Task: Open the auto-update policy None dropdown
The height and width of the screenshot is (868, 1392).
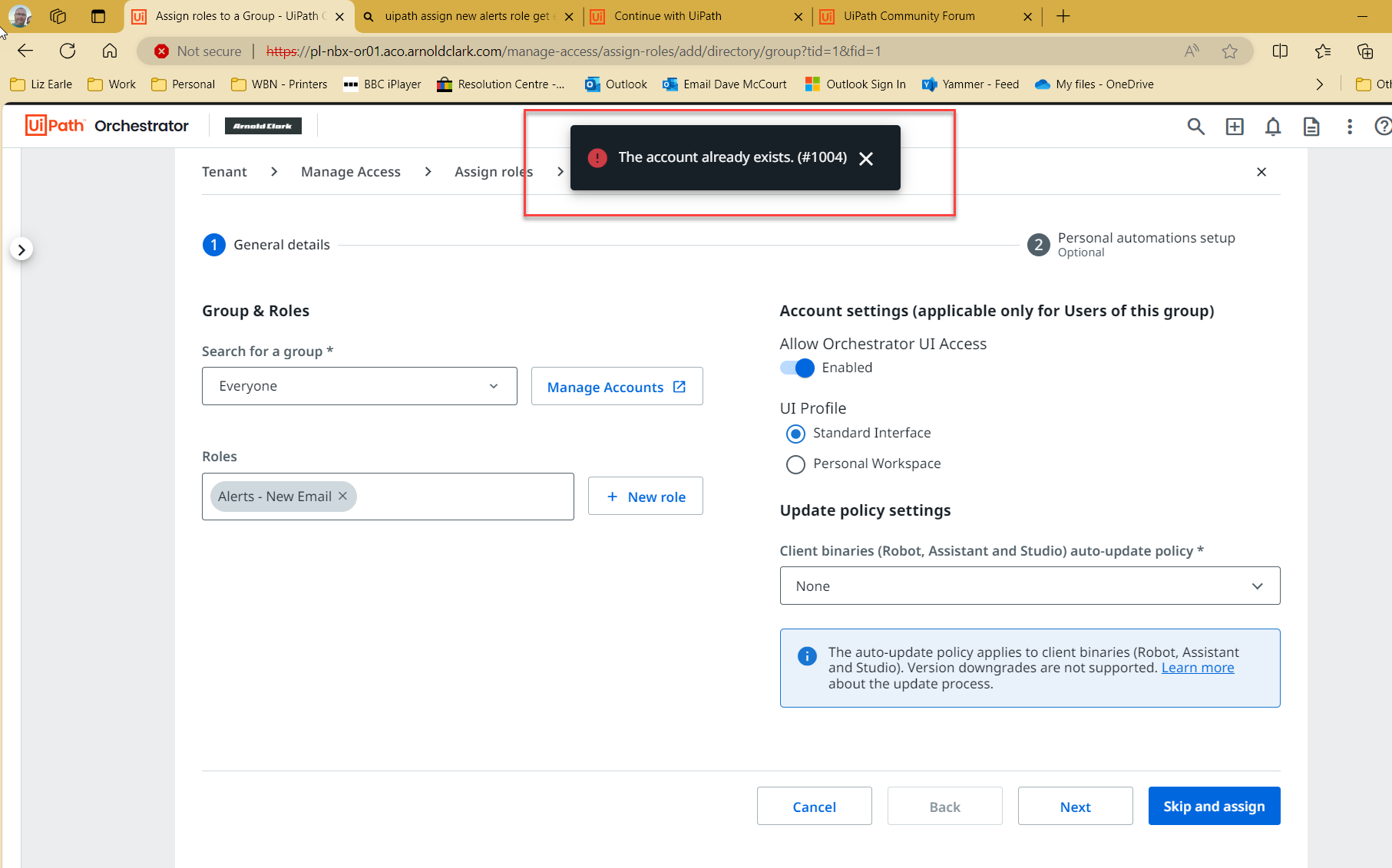Action: (1257, 586)
